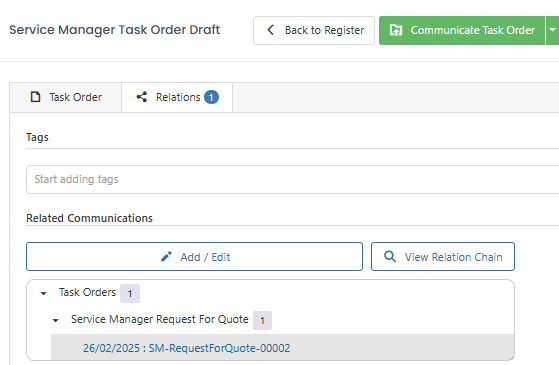Open the Communicate Task Order dropdown arrow
This screenshot has height=365, width=559.
click(552, 30)
